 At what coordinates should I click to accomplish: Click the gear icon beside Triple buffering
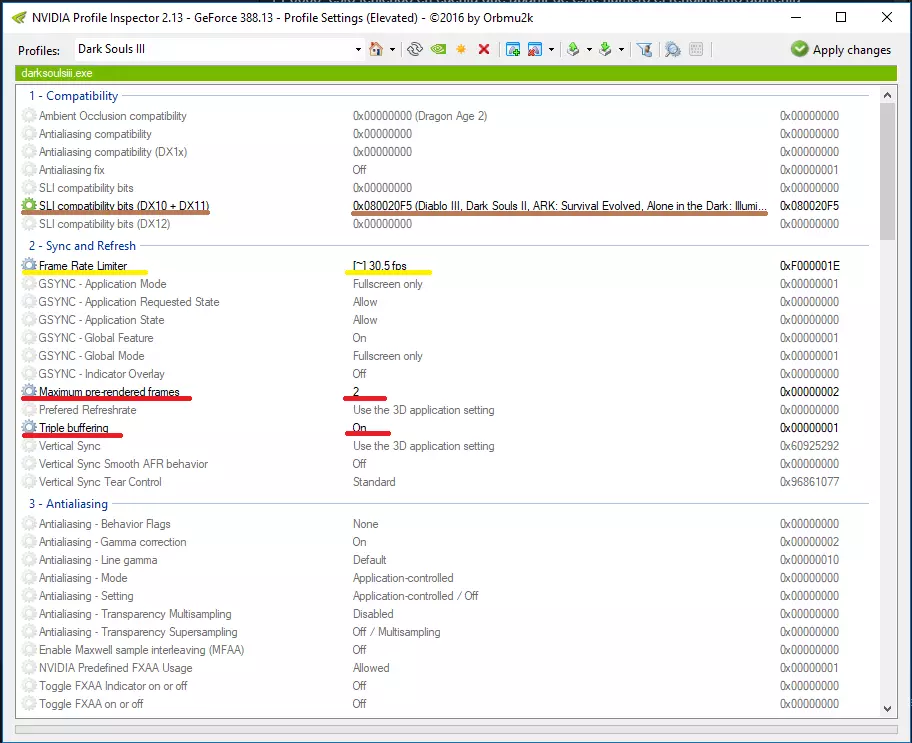pyautogui.click(x=29, y=428)
